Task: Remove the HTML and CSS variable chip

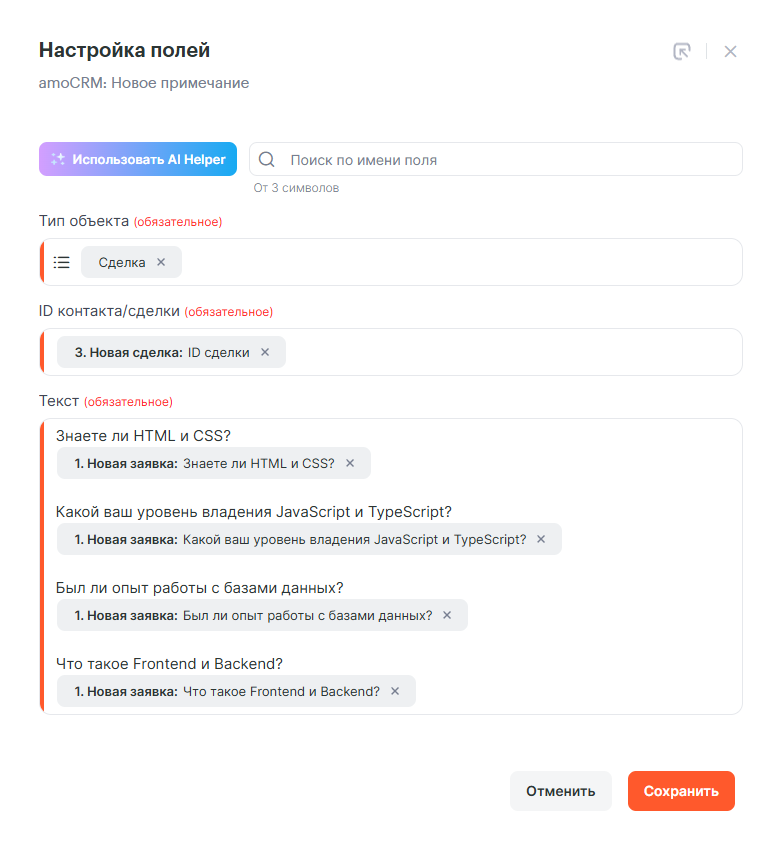Action: click(x=350, y=463)
